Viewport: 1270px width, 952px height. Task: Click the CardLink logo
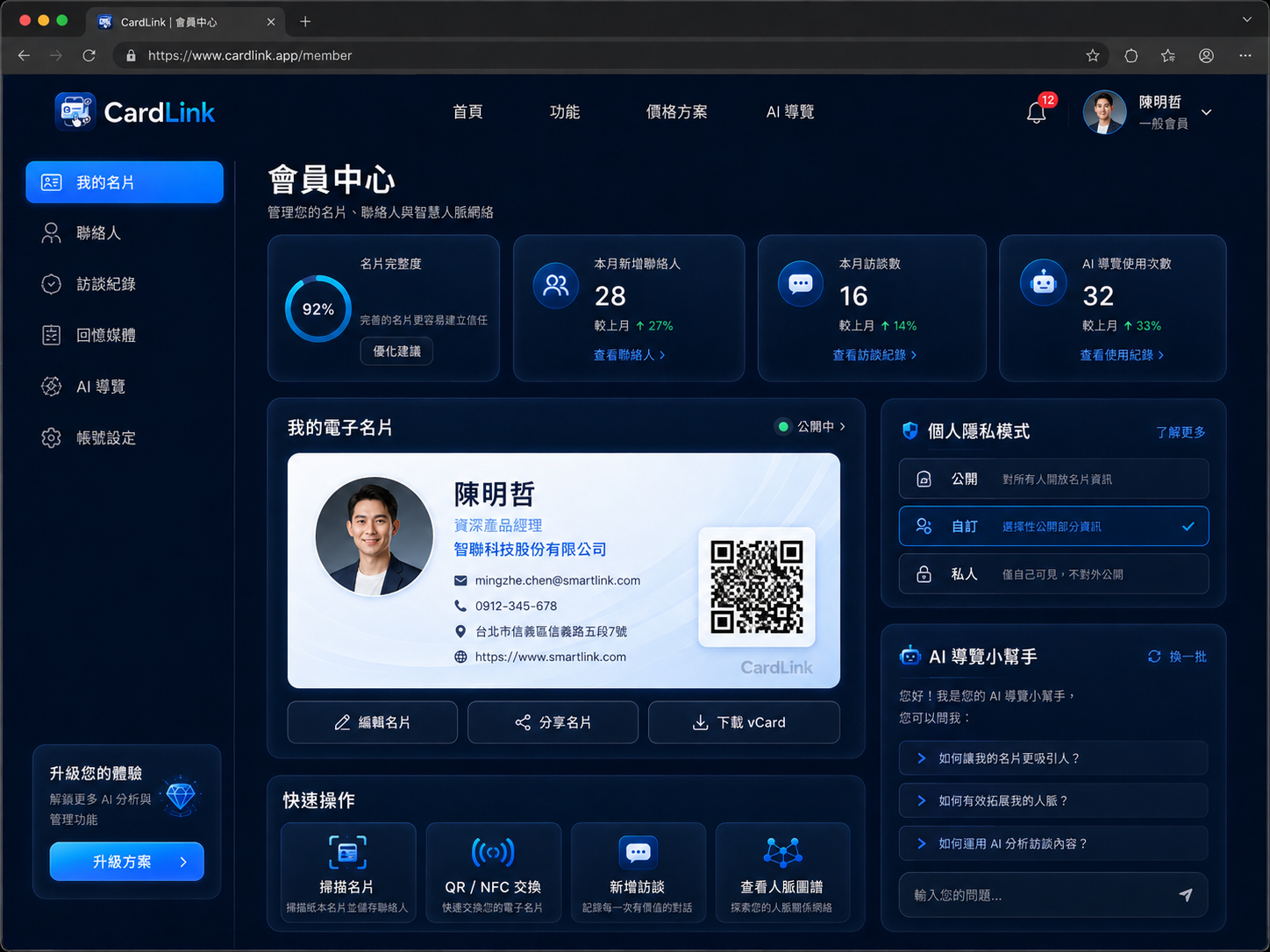click(x=135, y=112)
